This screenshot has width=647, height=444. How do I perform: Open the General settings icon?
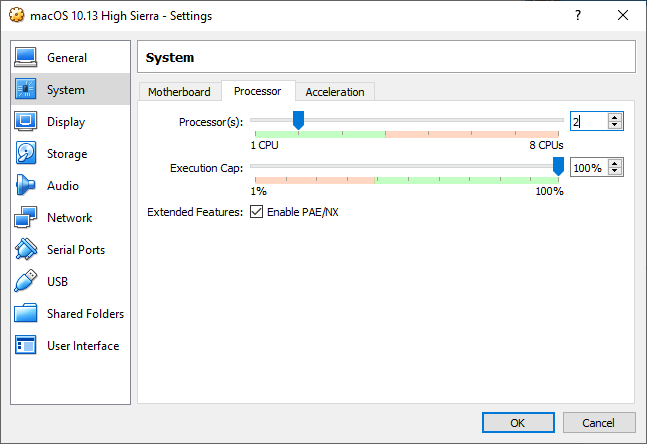click(26, 58)
